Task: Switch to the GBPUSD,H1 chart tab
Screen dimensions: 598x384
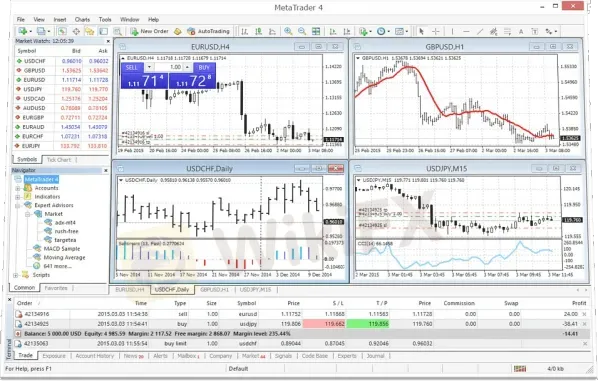Action: [x=215, y=290]
